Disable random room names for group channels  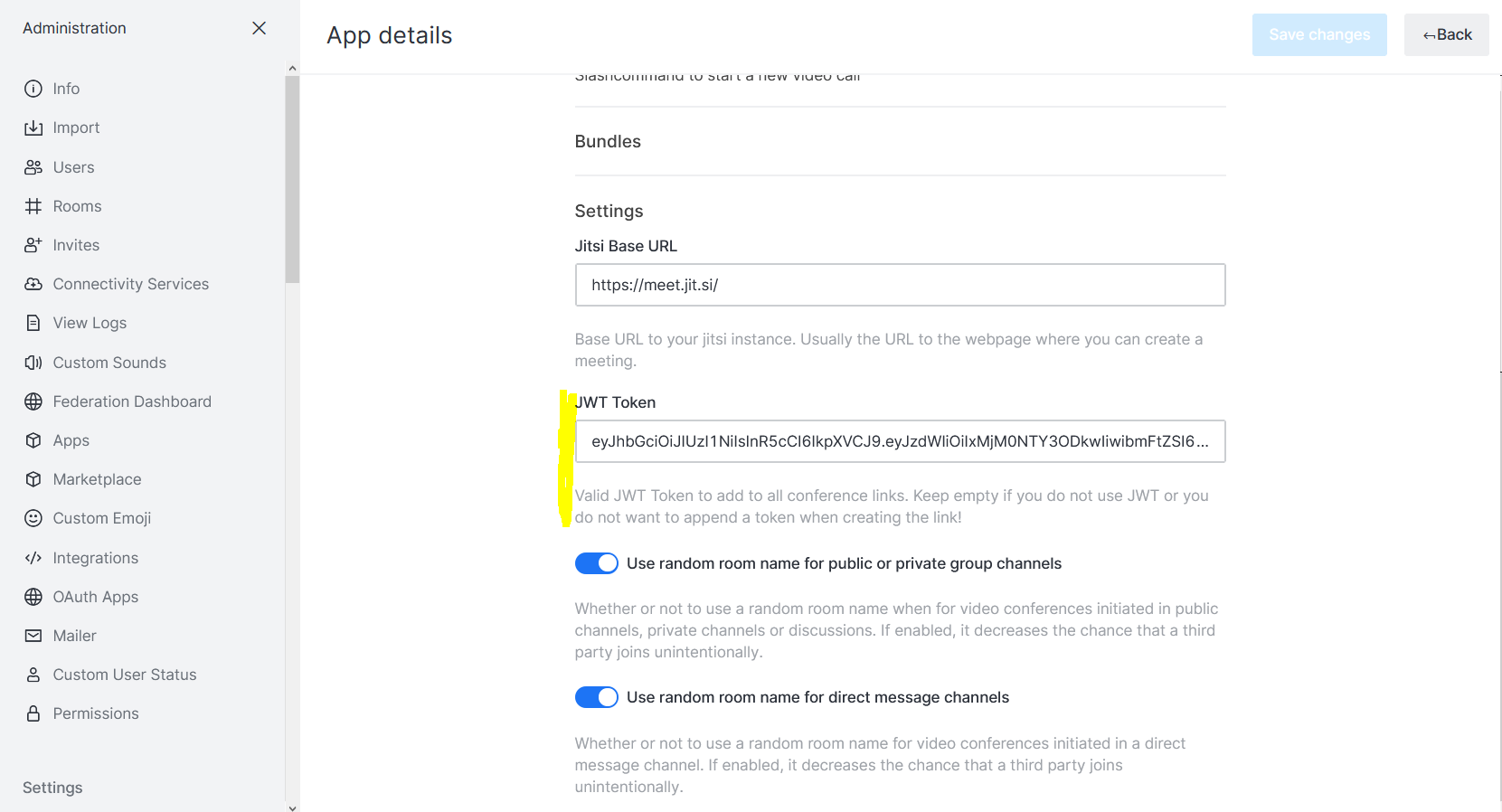click(596, 562)
